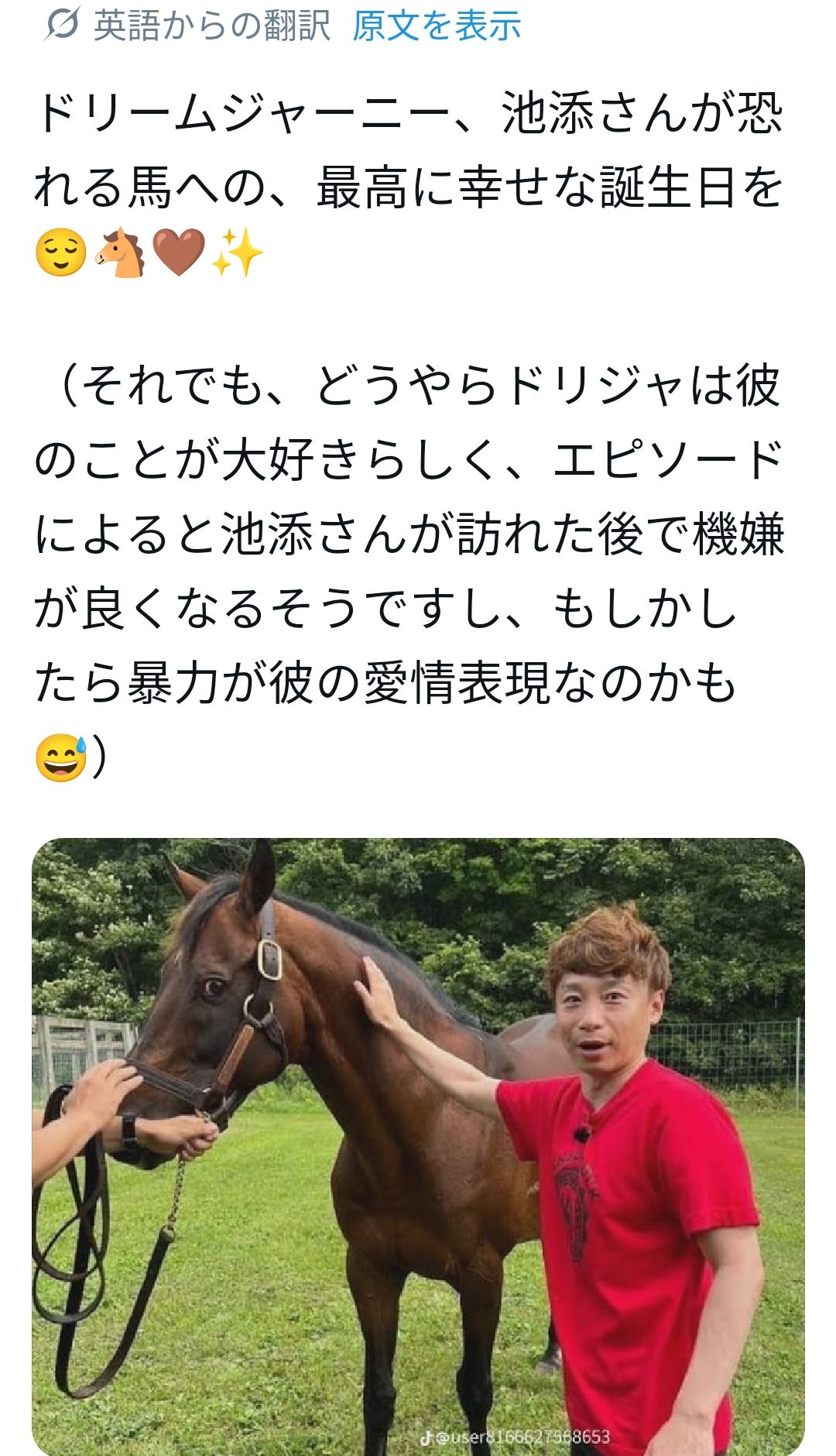
Task: Click the relieved face emoji
Action: [60, 253]
